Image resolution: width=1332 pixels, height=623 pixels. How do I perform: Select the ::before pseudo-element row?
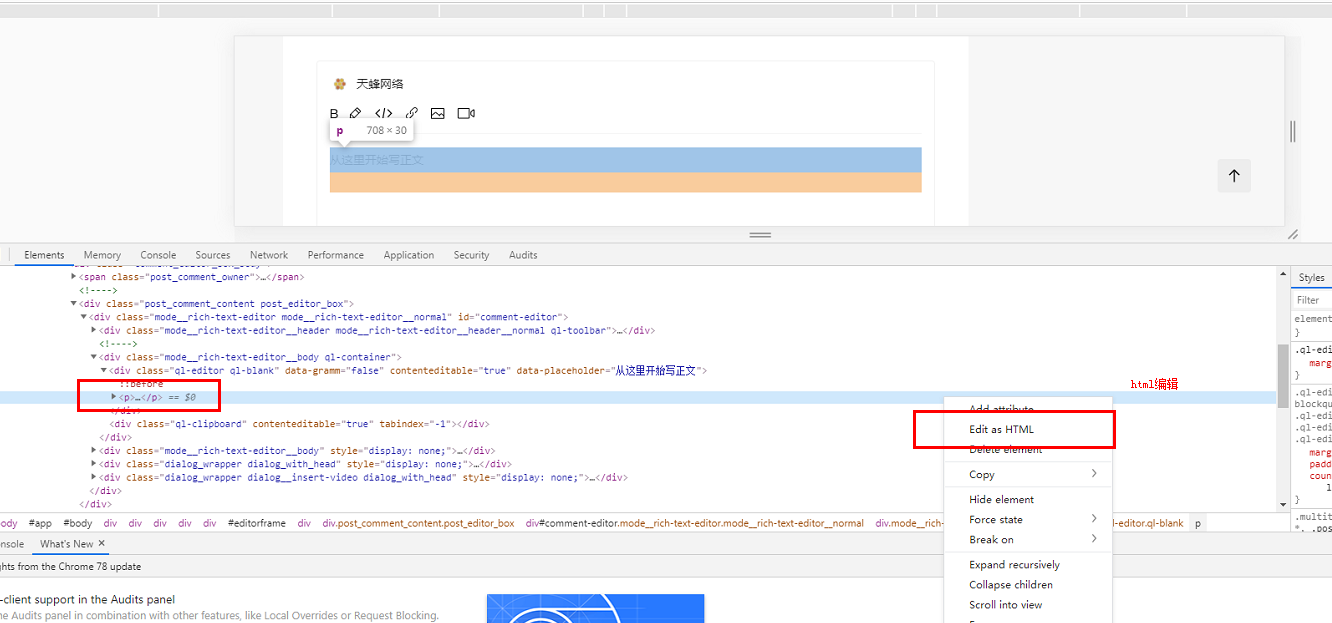[x=141, y=384]
